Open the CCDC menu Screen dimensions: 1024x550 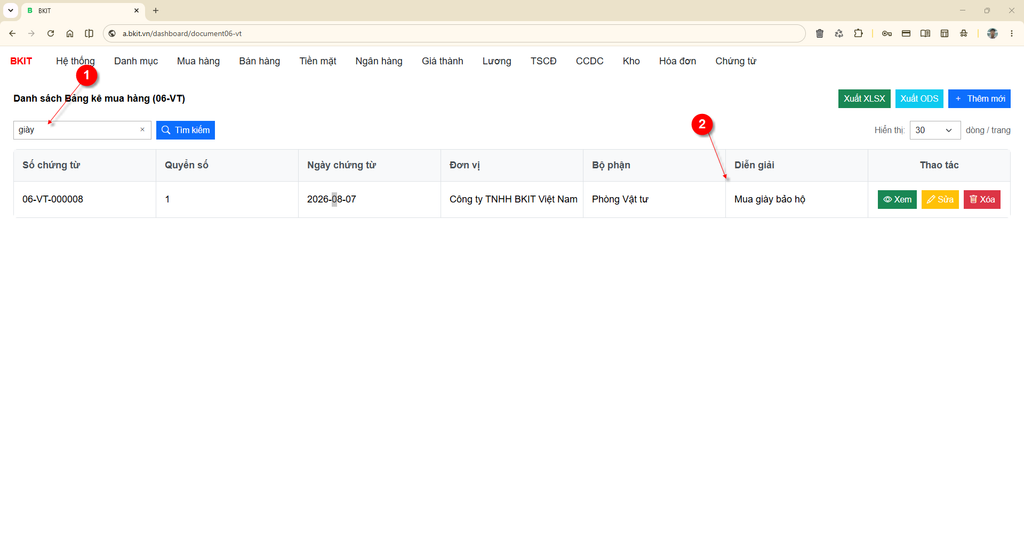click(x=589, y=61)
